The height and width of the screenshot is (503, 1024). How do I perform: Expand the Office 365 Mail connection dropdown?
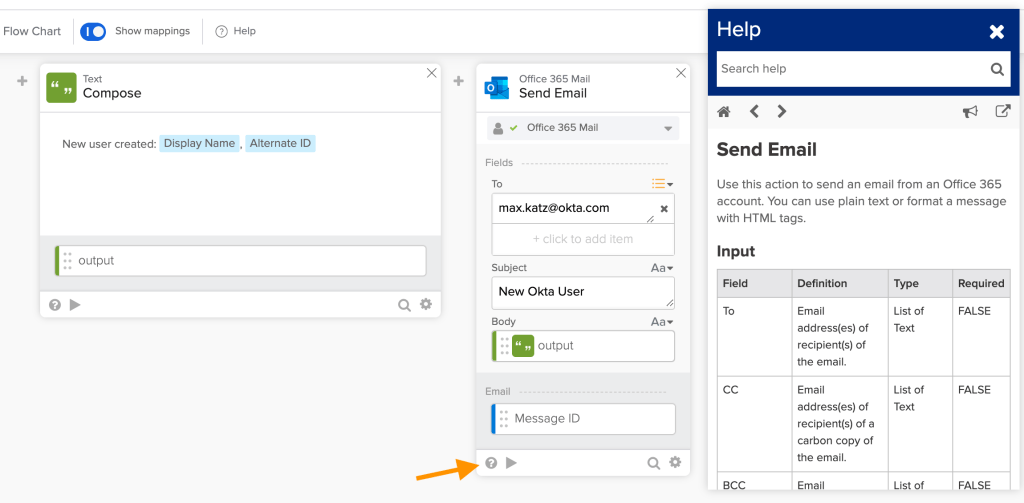coord(668,129)
